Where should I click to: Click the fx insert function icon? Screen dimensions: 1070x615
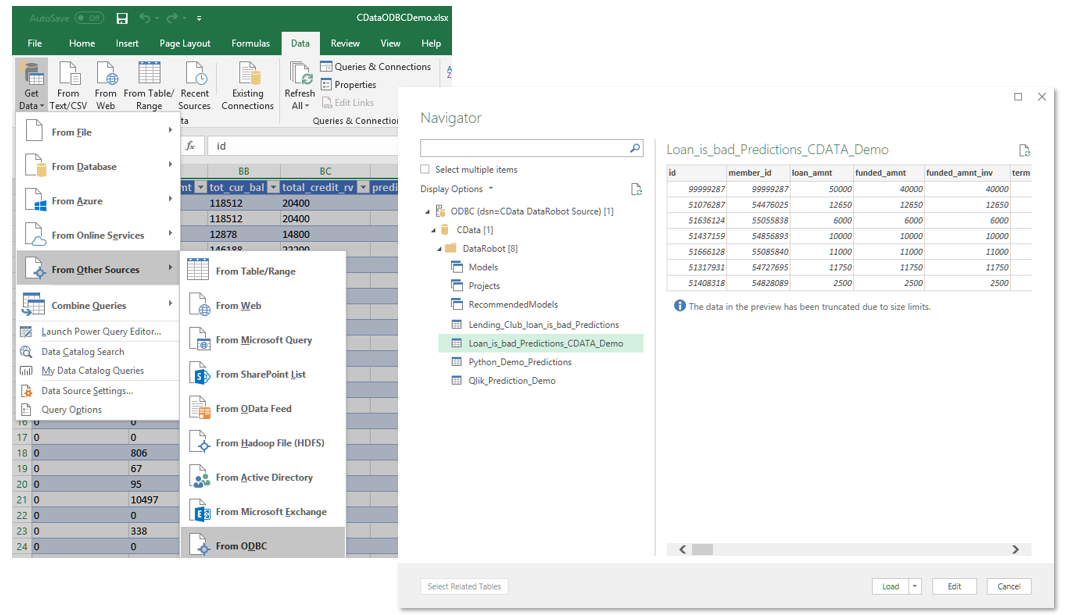tap(190, 146)
